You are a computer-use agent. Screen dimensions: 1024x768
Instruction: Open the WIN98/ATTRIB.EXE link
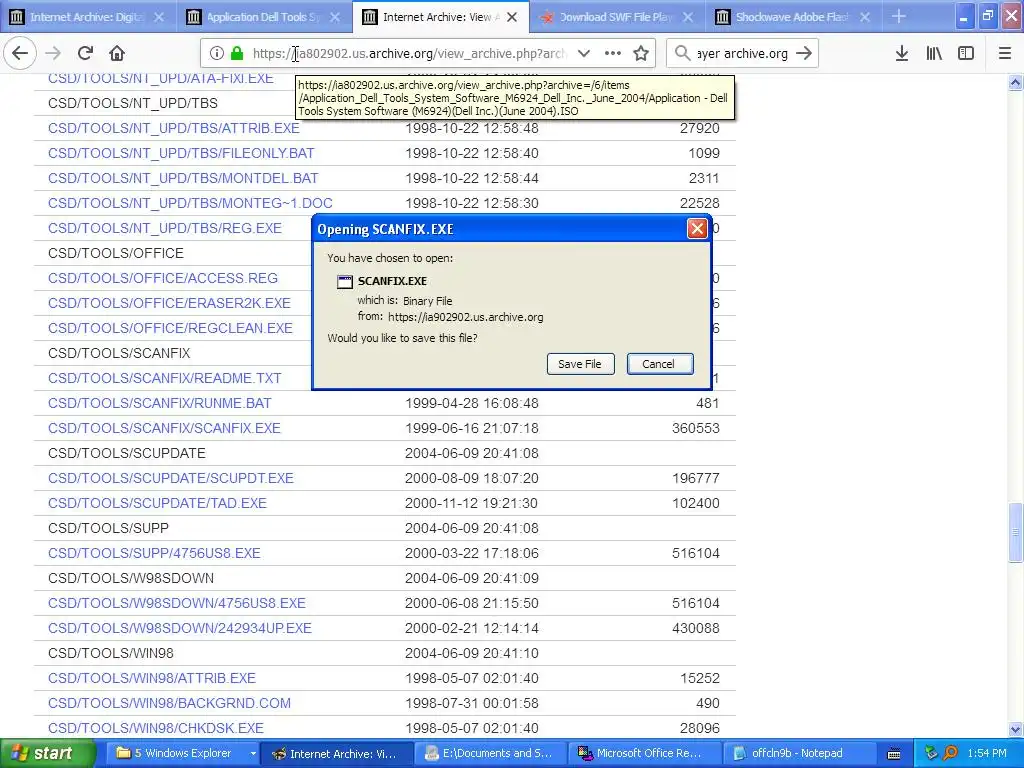point(152,678)
